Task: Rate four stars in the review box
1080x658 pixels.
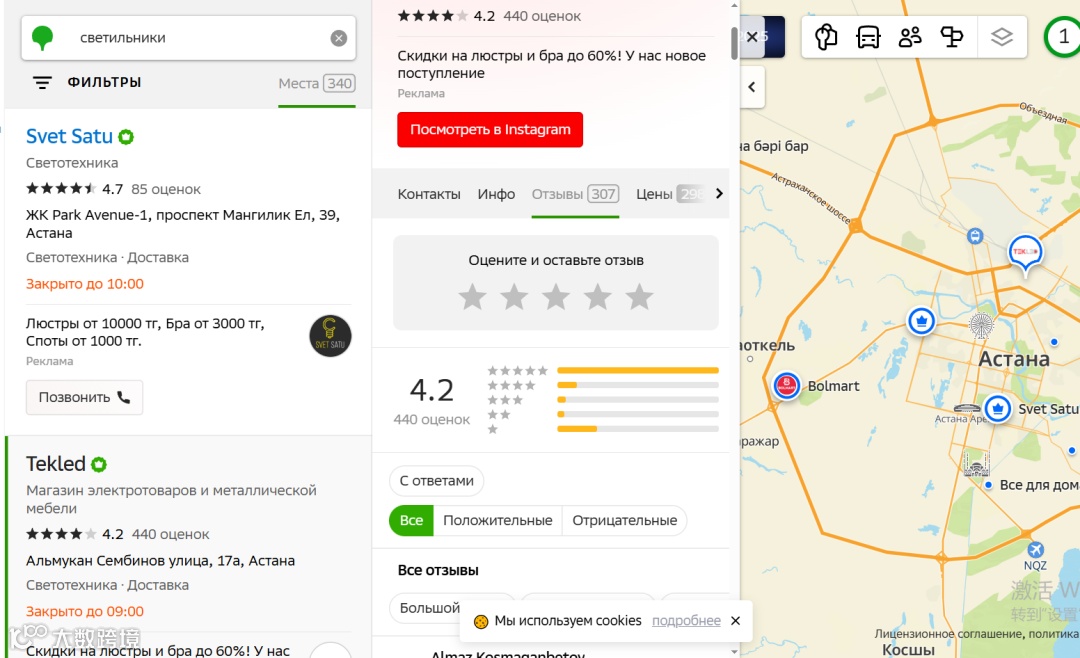Action: (x=597, y=297)
